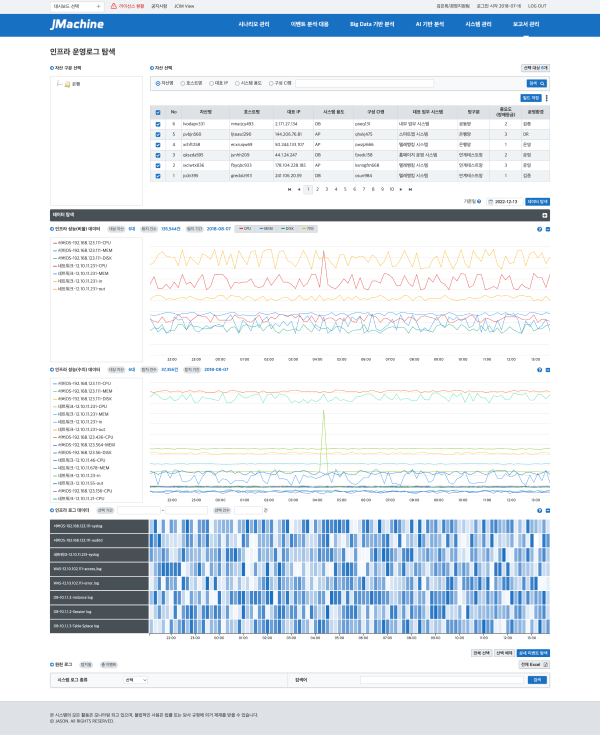Expand the tree node next to 운영
The height and width of the screenshot is (735, 600).
point(59,84)
